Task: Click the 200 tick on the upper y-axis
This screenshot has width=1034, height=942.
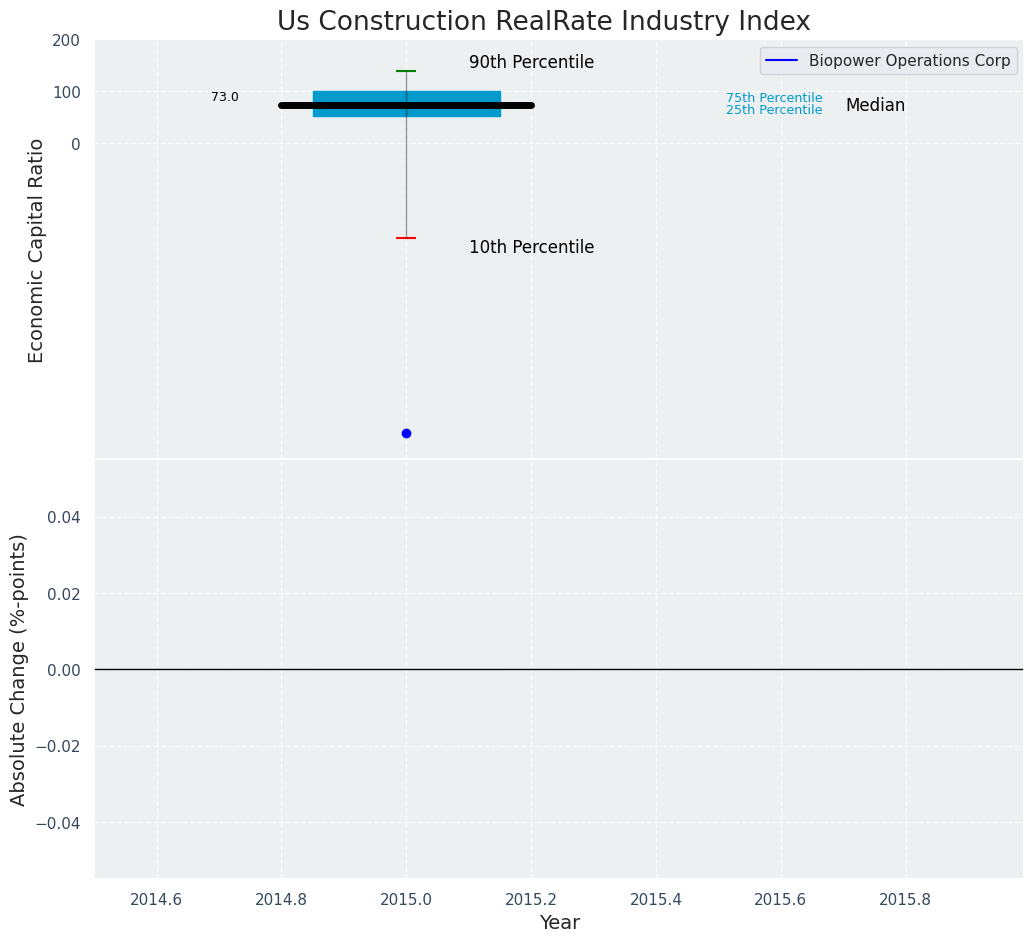Action: pos(66,40)
